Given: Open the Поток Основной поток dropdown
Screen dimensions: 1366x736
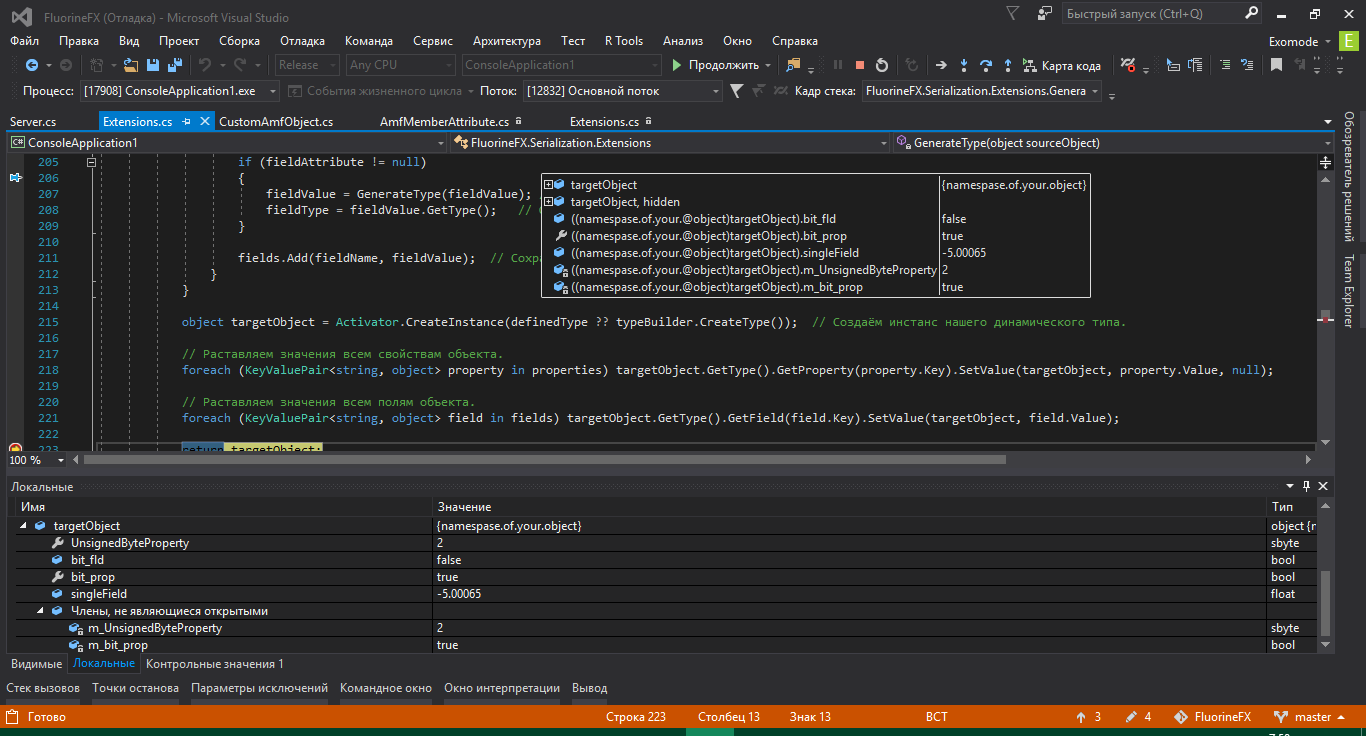Looking at the screenshot, I should (x=622, y=91).
